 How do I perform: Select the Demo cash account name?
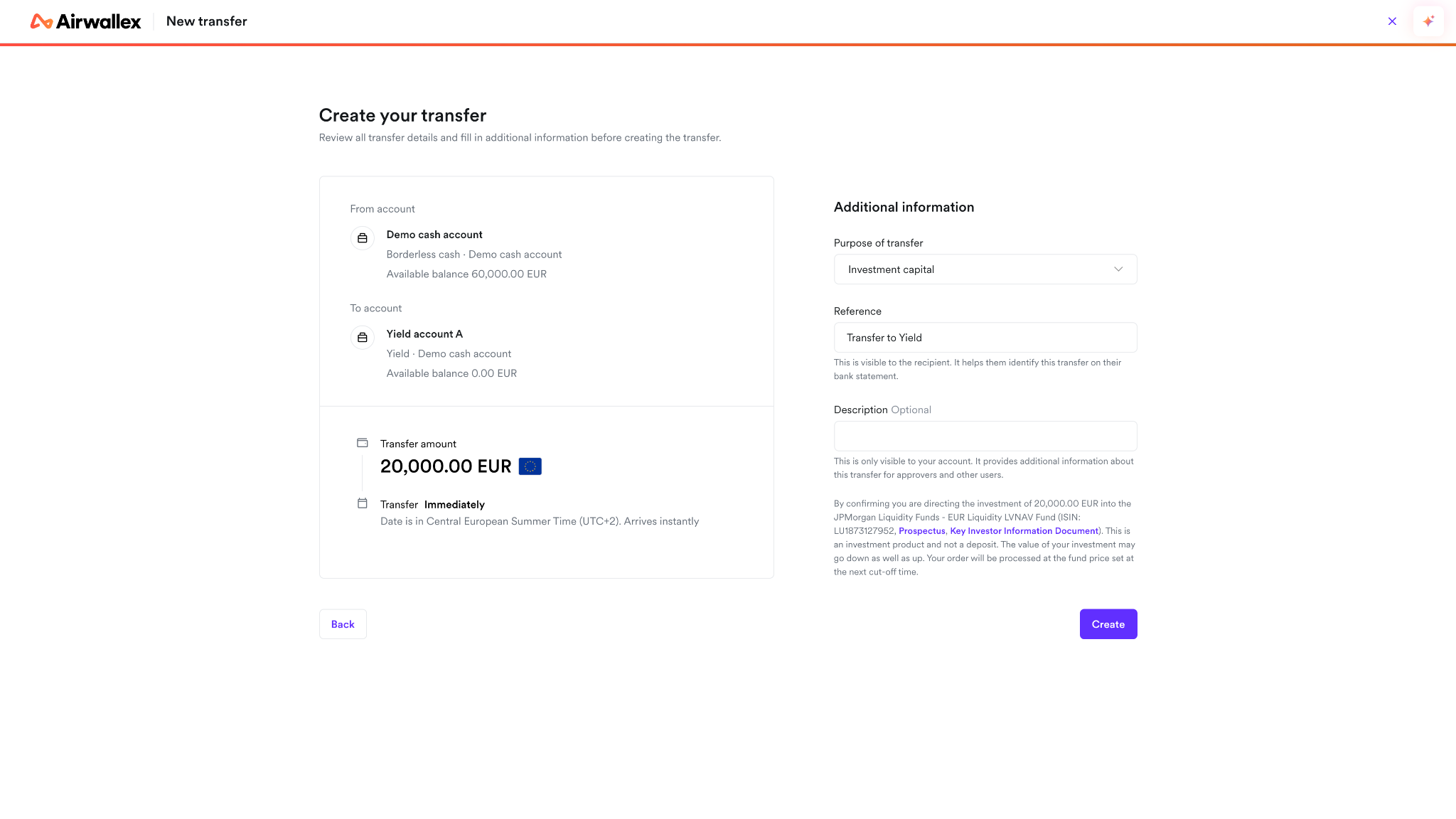pyautogui.click(x=434, y=235)
